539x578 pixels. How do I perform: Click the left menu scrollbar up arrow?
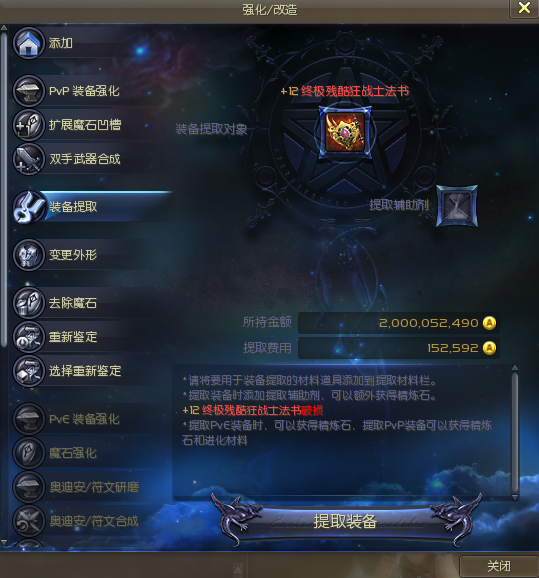click(x=4, y=28)
